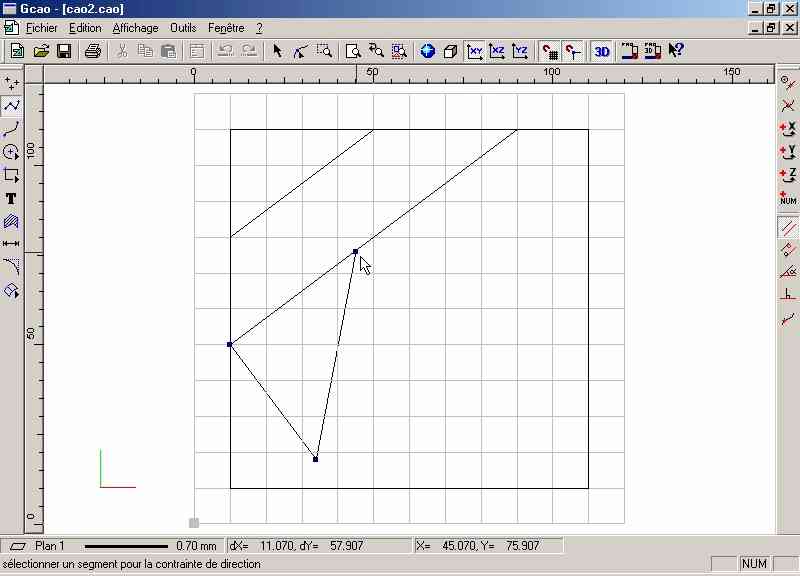Switch to the YZ plane view

click(520, 51)
